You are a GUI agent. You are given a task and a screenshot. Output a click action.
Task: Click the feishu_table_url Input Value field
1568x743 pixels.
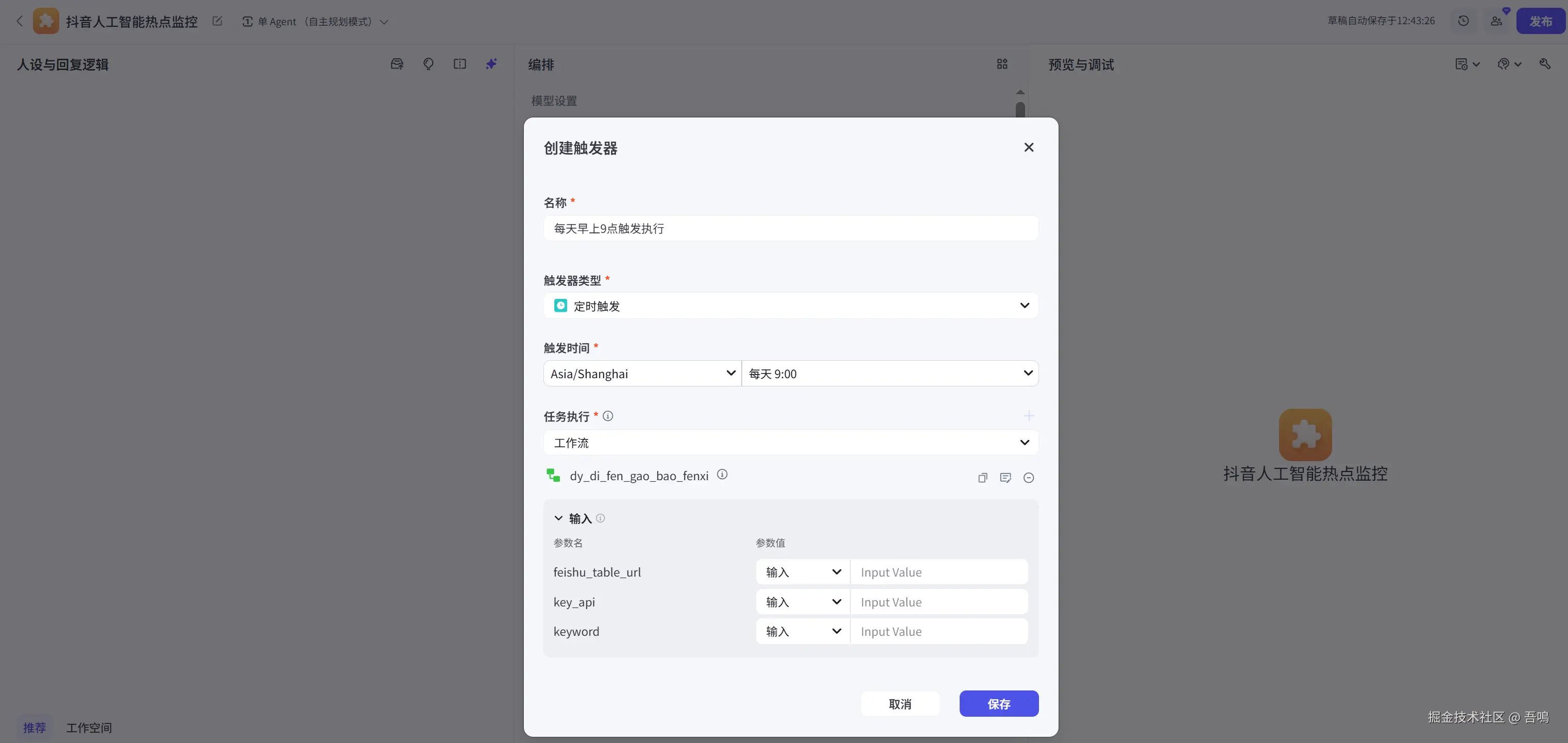[x=939, y=572]
